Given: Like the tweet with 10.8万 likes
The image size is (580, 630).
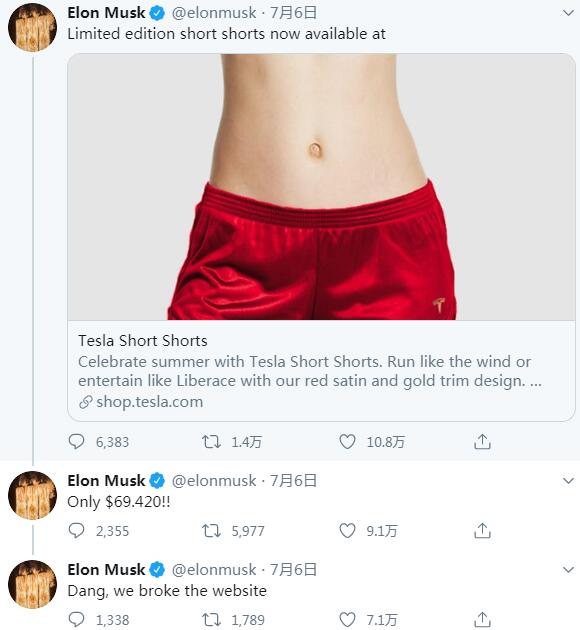Looking at the screenshot, I should pos(347,442).
